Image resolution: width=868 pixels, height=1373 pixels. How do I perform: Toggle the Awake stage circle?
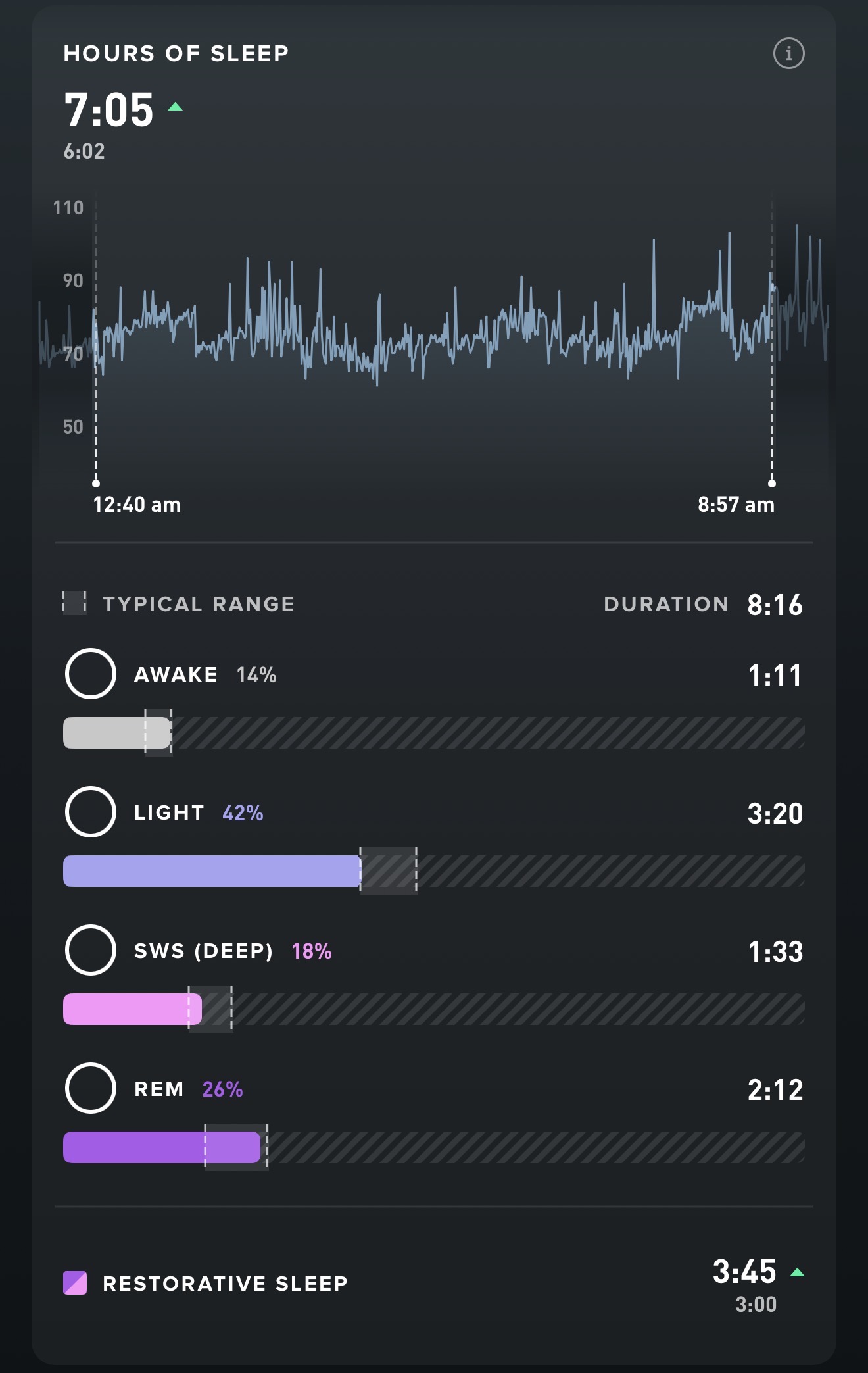tap(91, 674)
